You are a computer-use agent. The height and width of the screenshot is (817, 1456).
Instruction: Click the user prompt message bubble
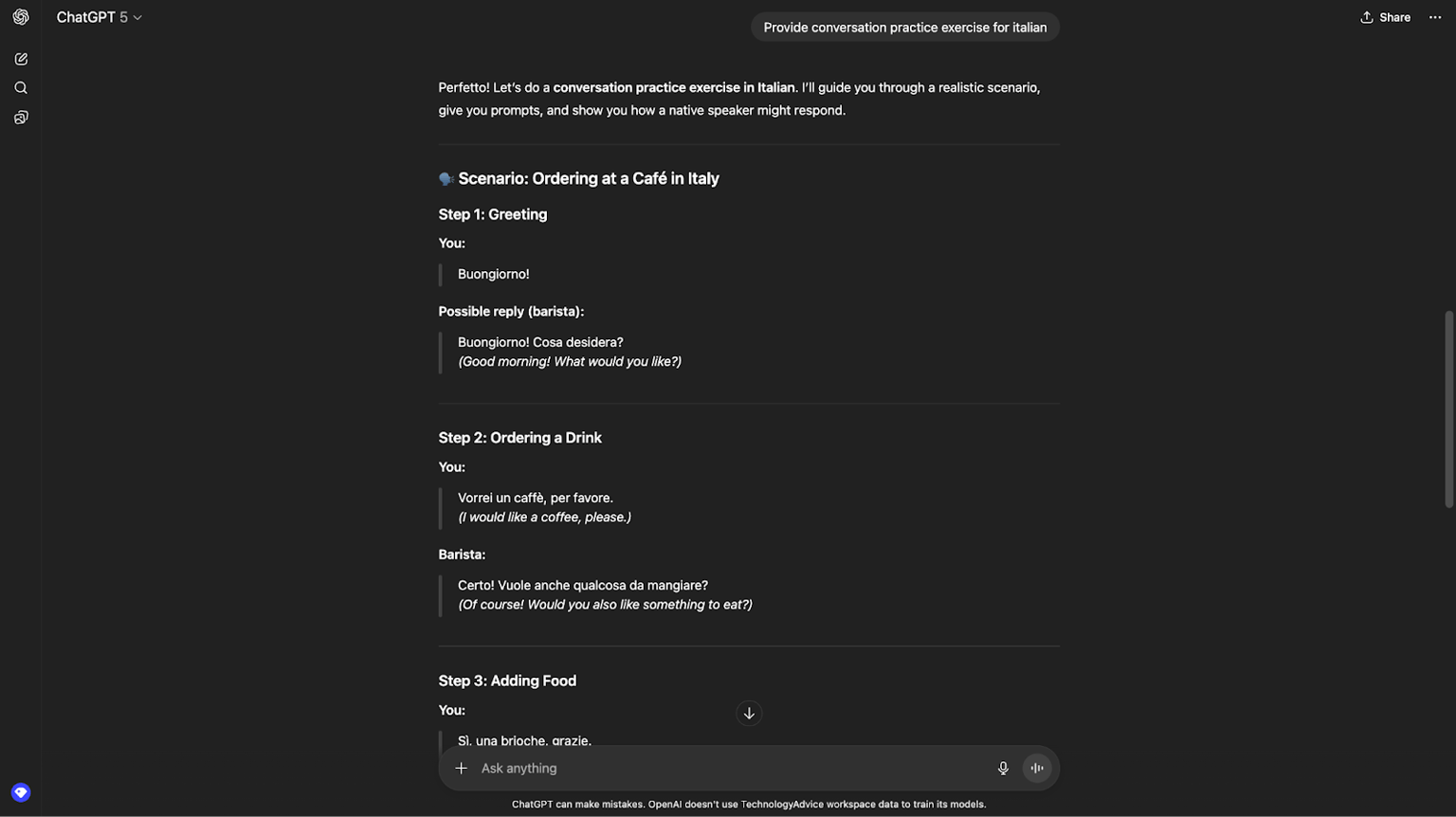[905, 27]
